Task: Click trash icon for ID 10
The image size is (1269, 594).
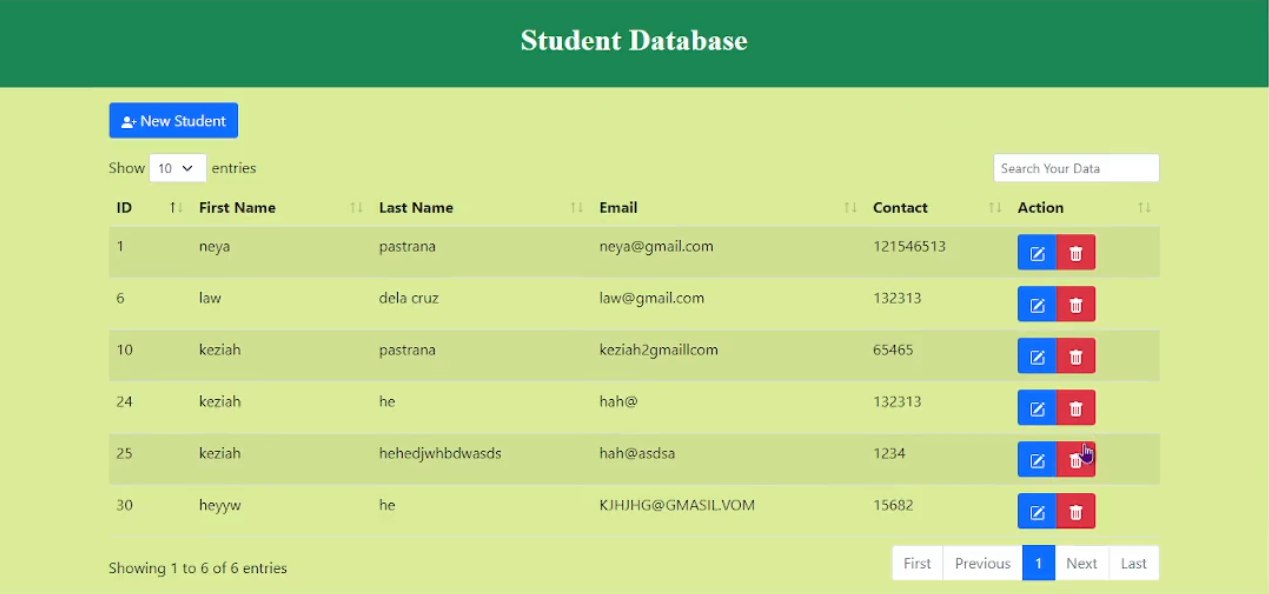Action: tap(1076, 356)
